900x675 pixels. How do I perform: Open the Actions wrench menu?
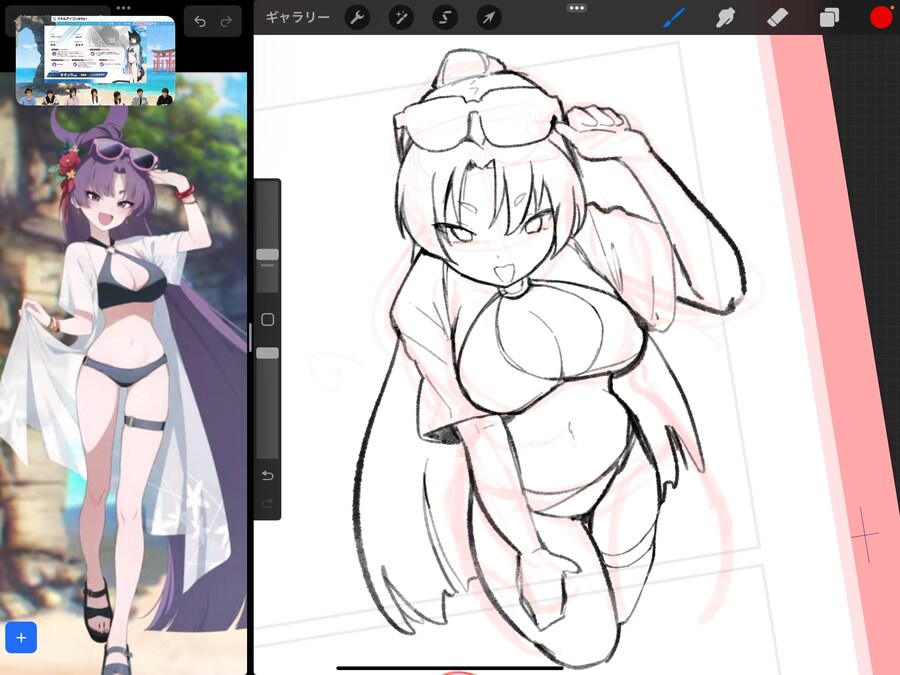[357, 18]
